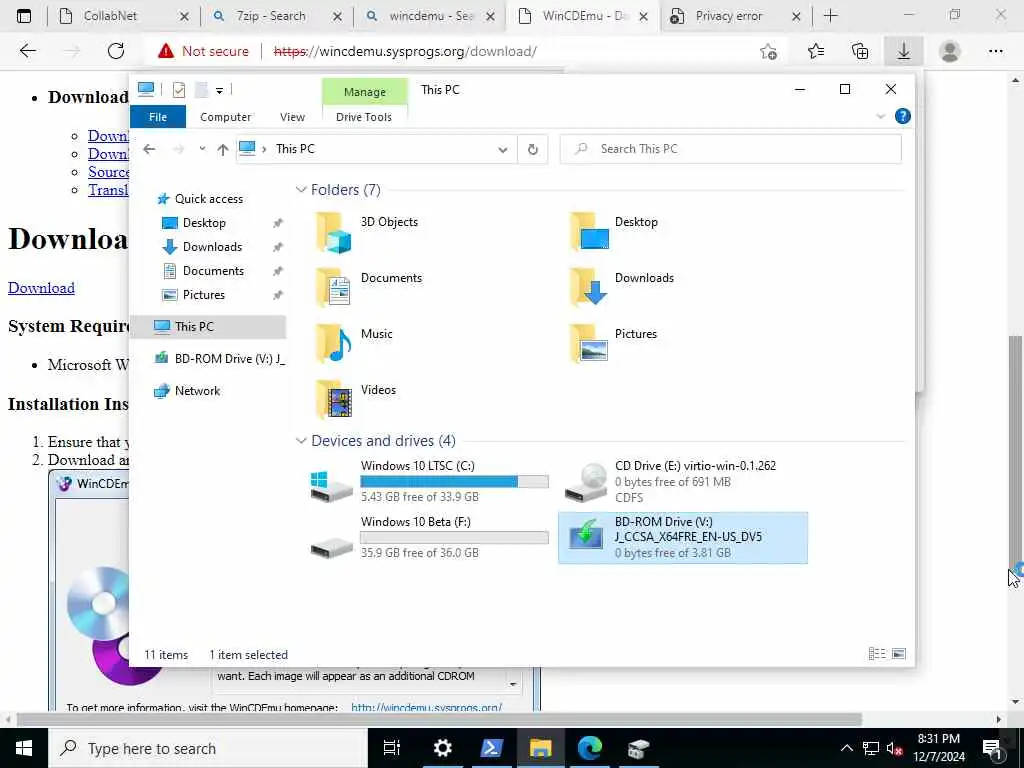The image size is (1024, 768).
Task: Click the wincdemu.sysprogs.org homepage link
Action: 426,707
